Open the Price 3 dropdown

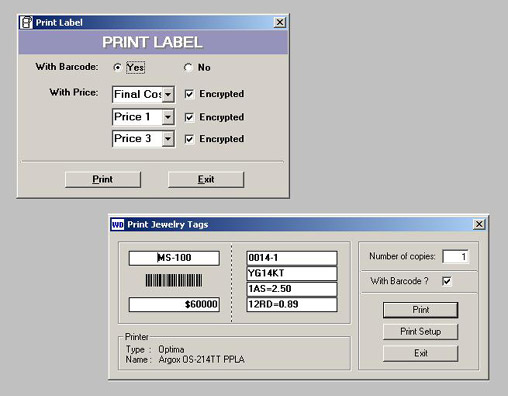click(168, 139)
